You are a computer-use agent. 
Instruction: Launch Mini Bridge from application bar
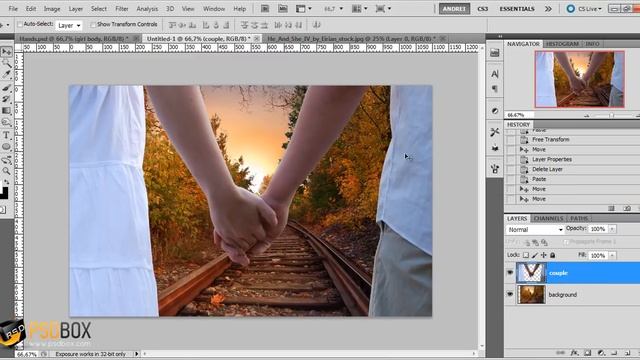click(x=282, y=9)
